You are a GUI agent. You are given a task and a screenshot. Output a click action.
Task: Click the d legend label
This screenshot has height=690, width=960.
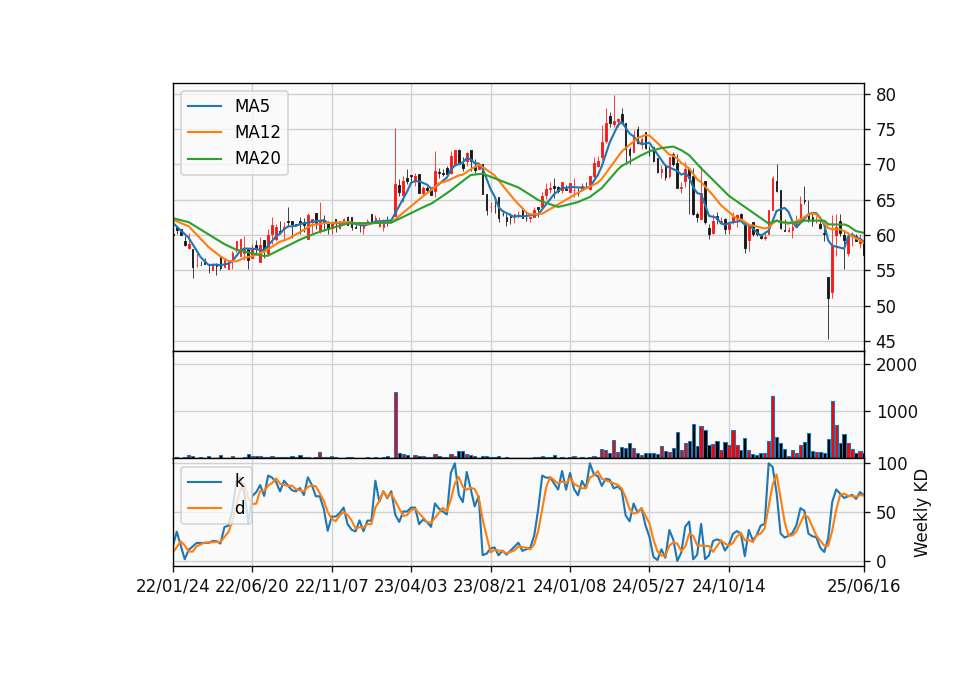(239, 508)
